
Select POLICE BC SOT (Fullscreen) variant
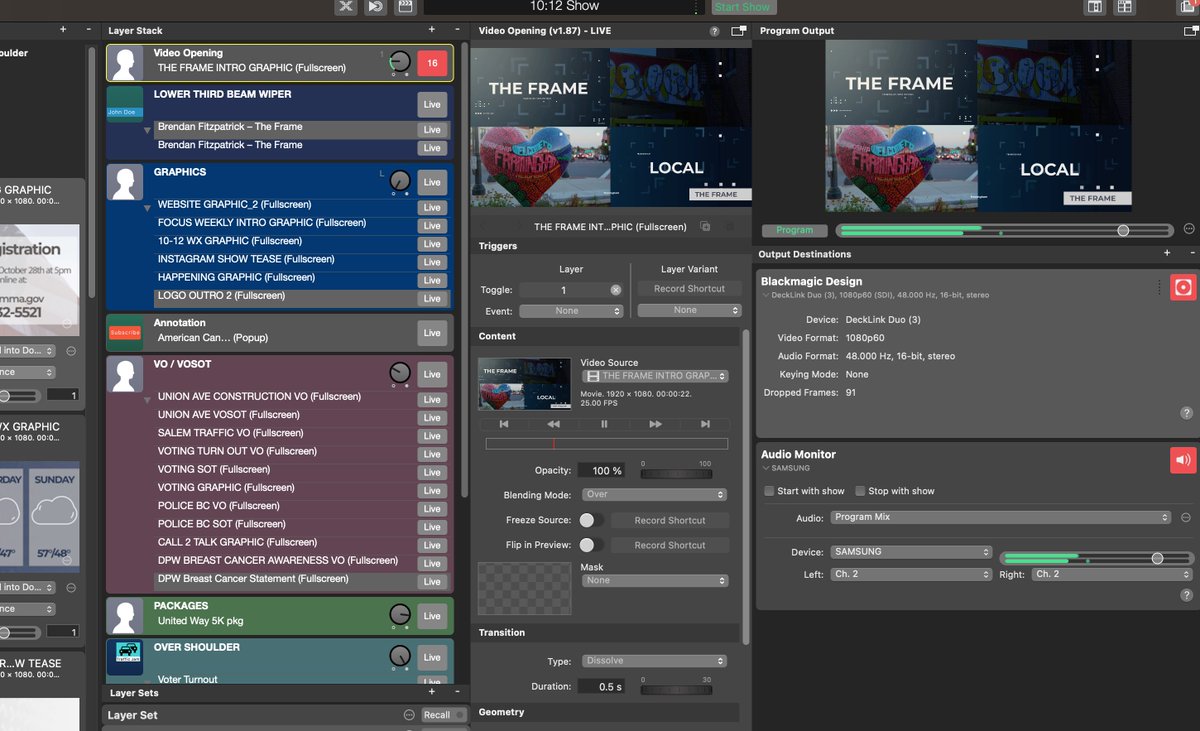[221, 524]
